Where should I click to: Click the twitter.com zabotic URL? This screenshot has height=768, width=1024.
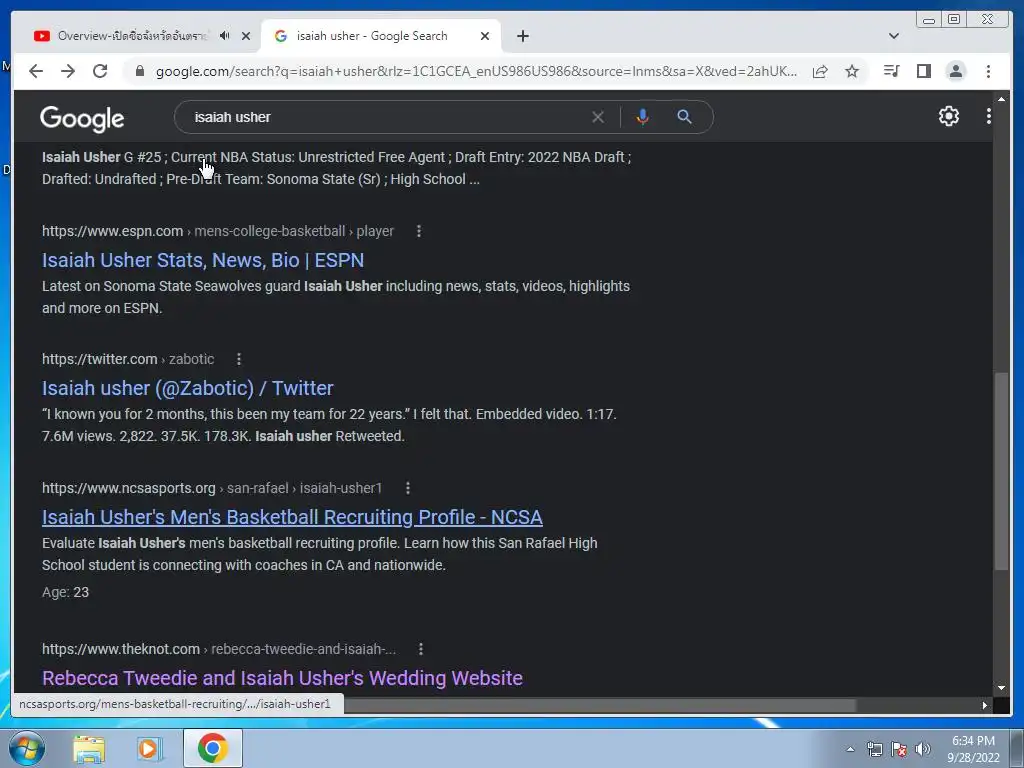[x=128, y=359]
